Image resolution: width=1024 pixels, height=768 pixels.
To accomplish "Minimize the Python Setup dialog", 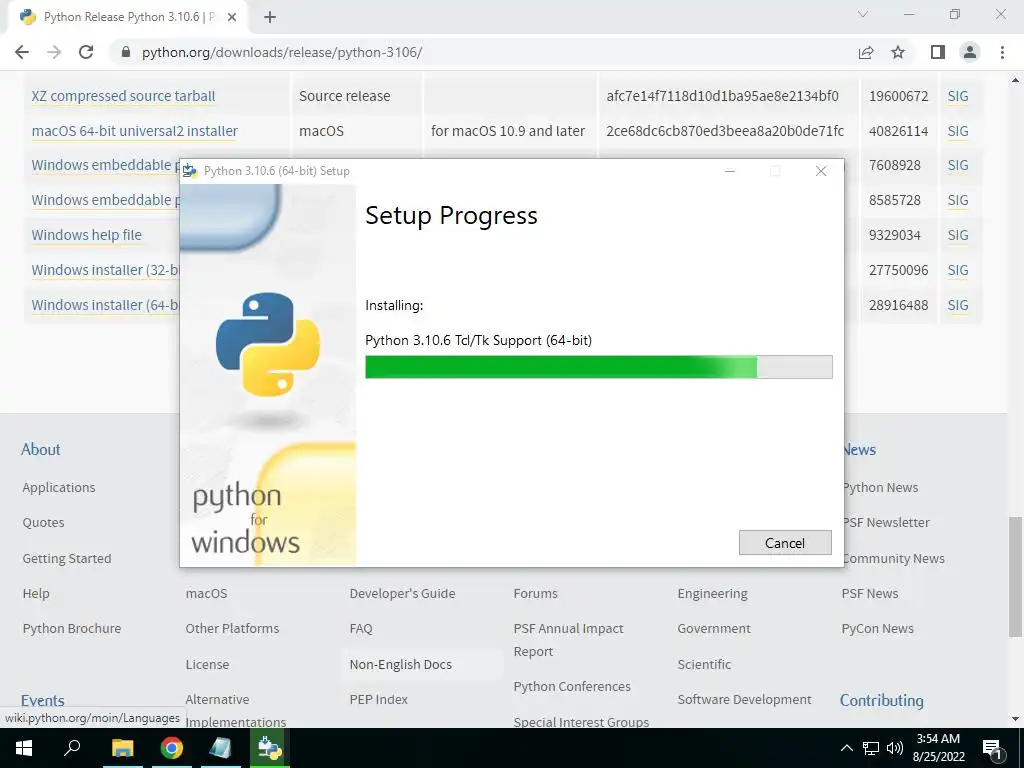I will pos(730,171).
